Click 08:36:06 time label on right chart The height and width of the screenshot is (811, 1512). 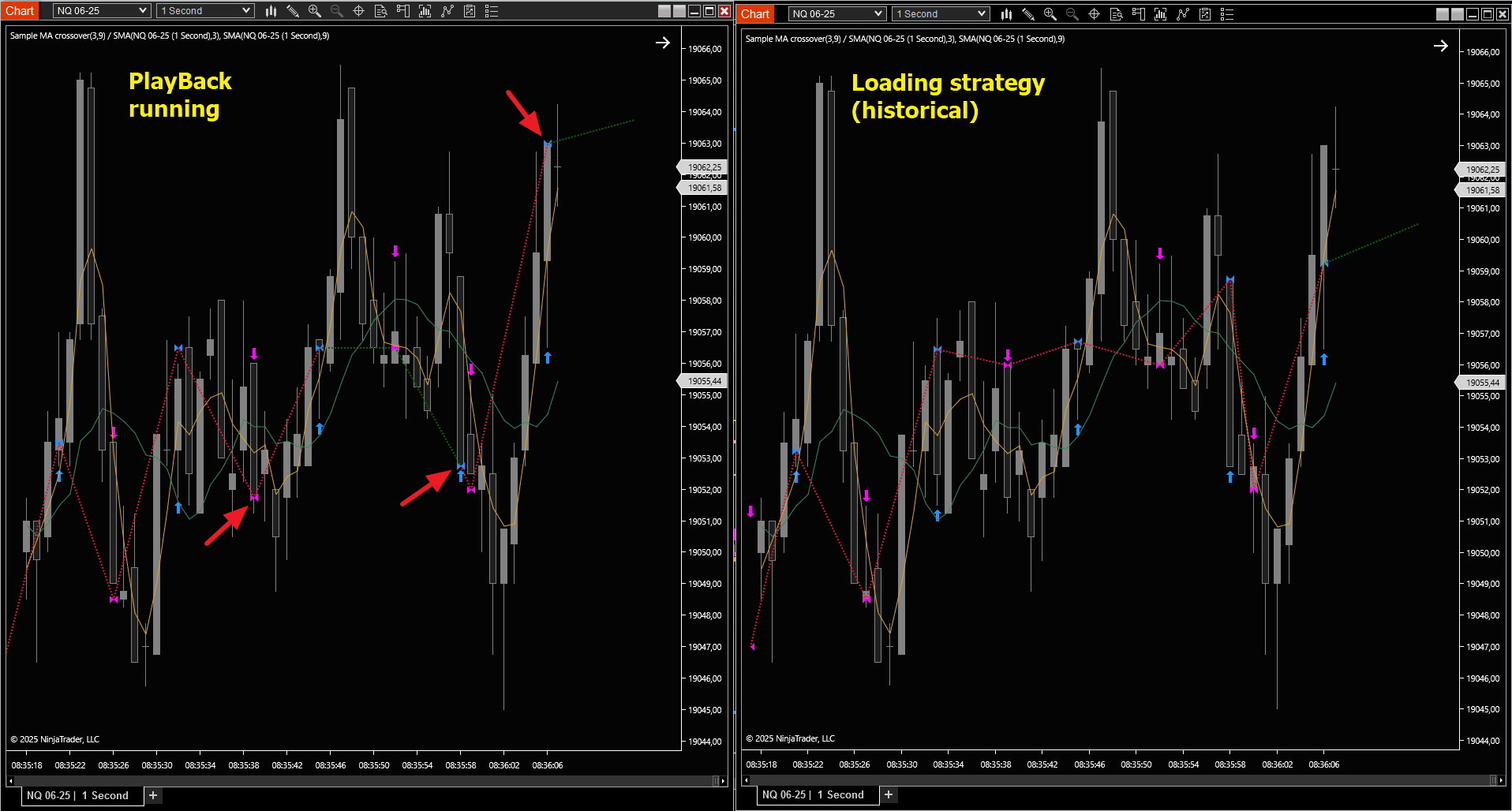(1324, 764)
